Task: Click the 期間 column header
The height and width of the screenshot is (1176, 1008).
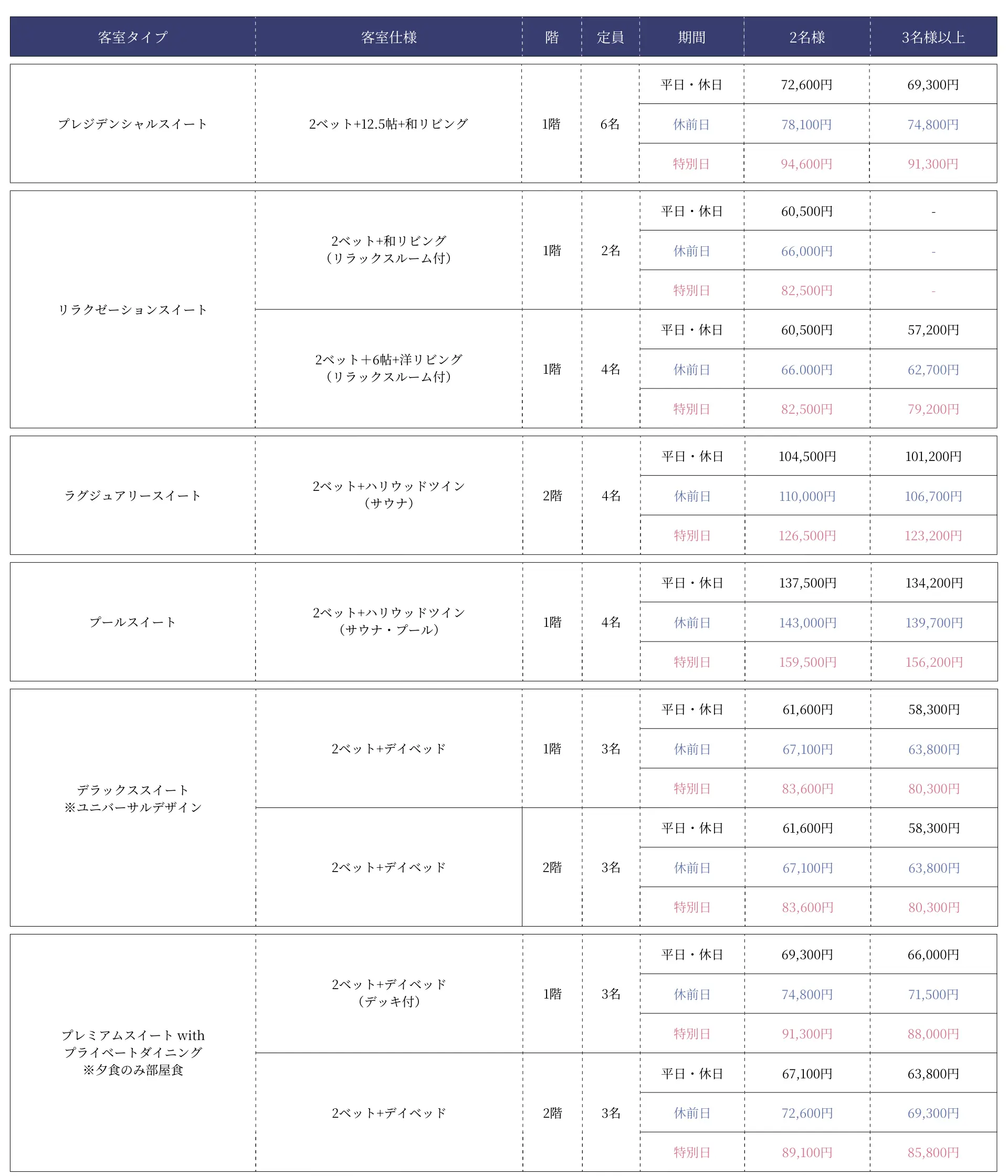Action: tap(691, 37)
